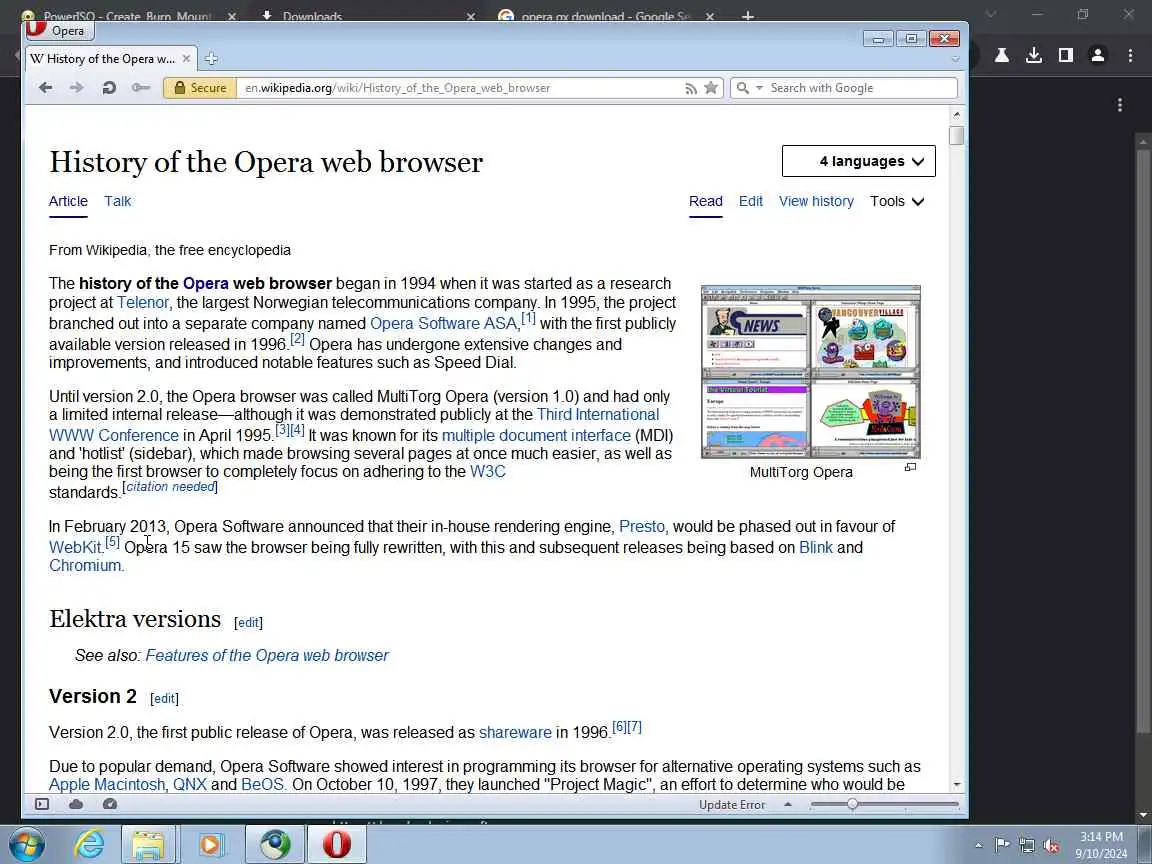Viewport: 1152px width, 864px height.
Task: Open the multiple document interface link
Action: point(536,435)
